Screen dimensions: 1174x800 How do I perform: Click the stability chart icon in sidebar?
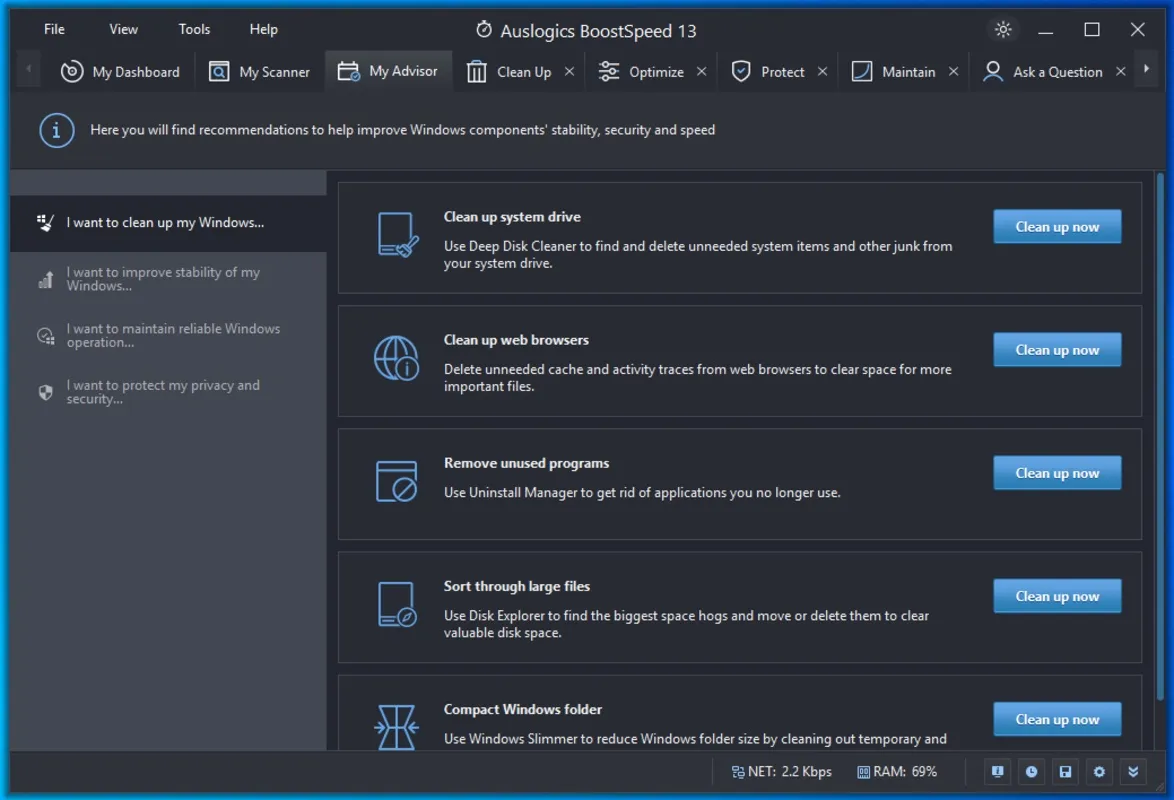click(x=45, y=279)
